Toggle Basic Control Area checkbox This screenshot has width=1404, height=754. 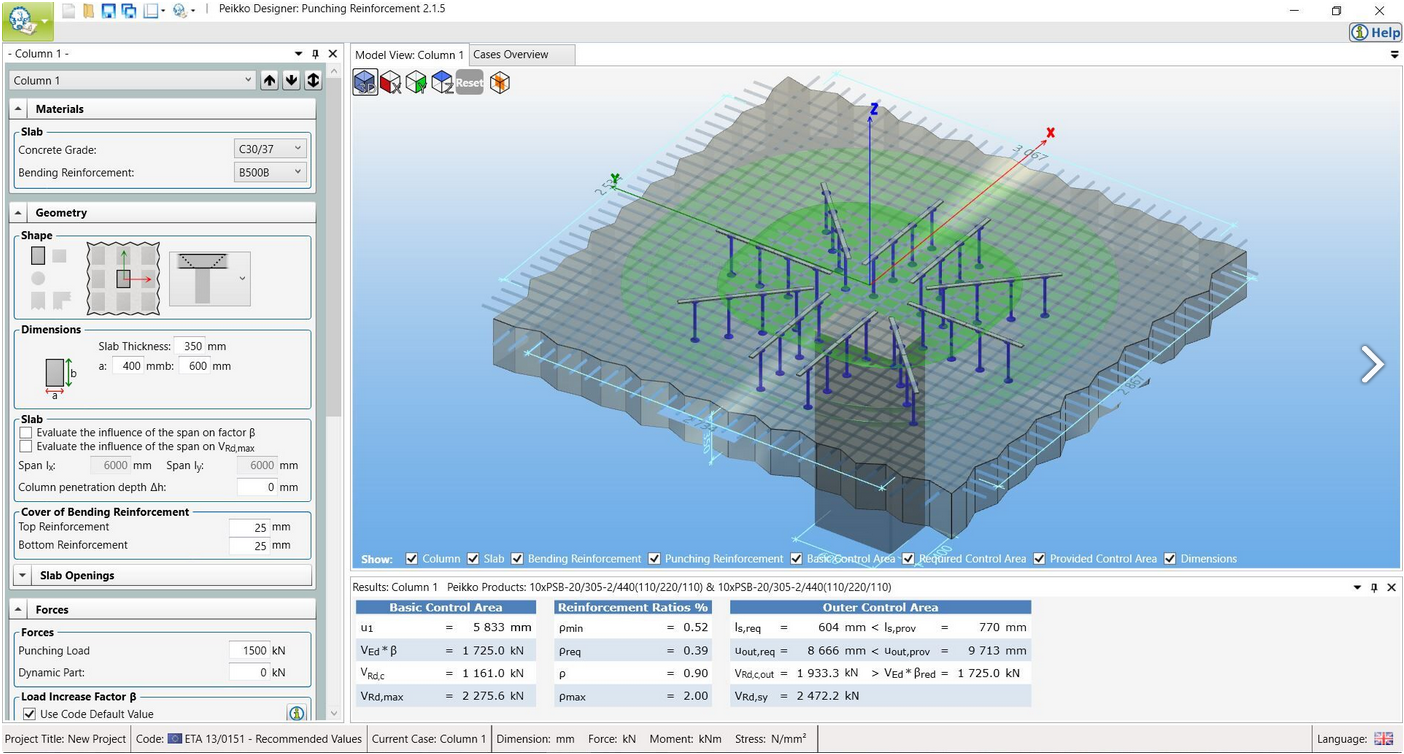(796, 559)
